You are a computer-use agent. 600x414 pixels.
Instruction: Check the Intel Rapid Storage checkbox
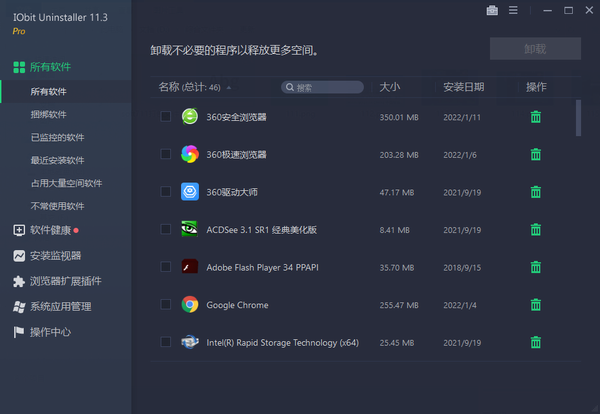[x=166, y=342]
